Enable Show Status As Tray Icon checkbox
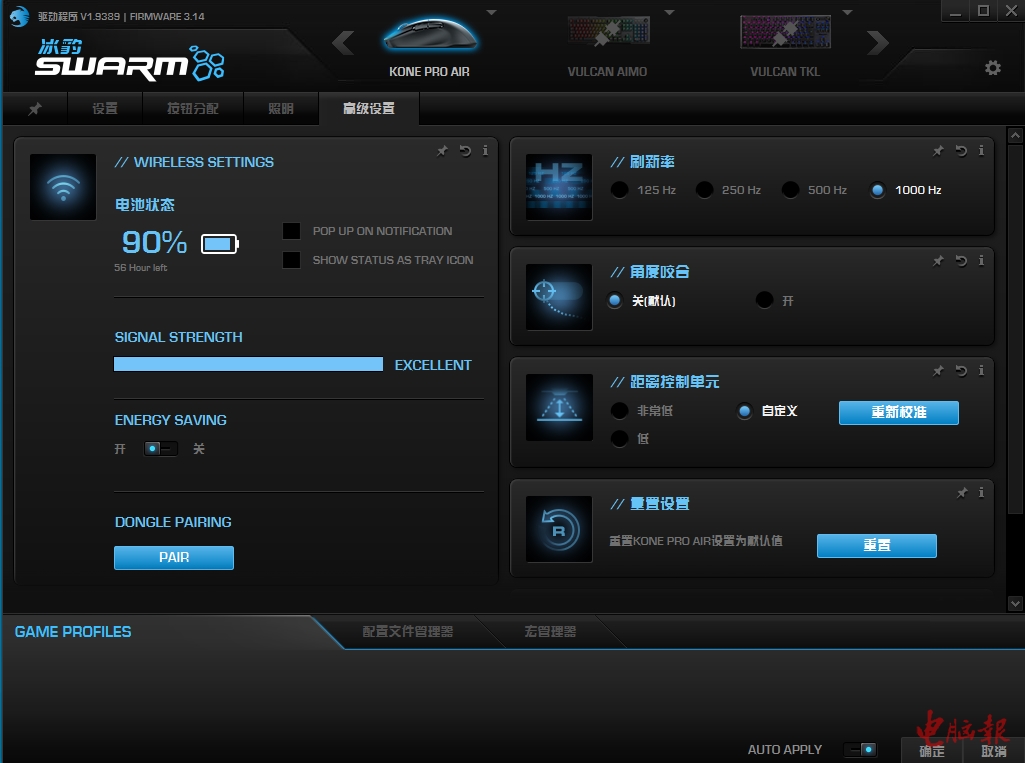 291,260
